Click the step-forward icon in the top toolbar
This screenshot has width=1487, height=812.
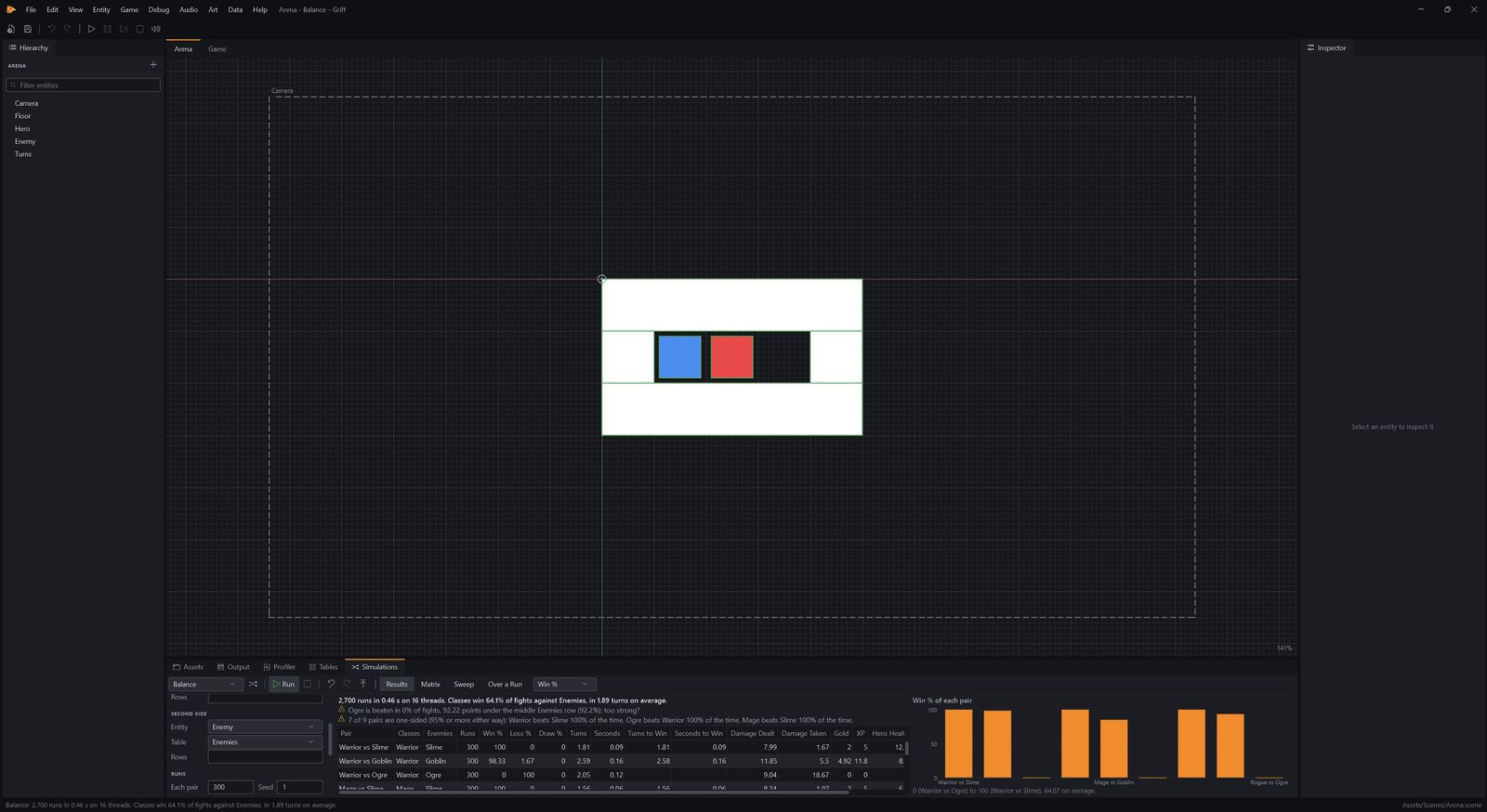click(x=124, y=29)
